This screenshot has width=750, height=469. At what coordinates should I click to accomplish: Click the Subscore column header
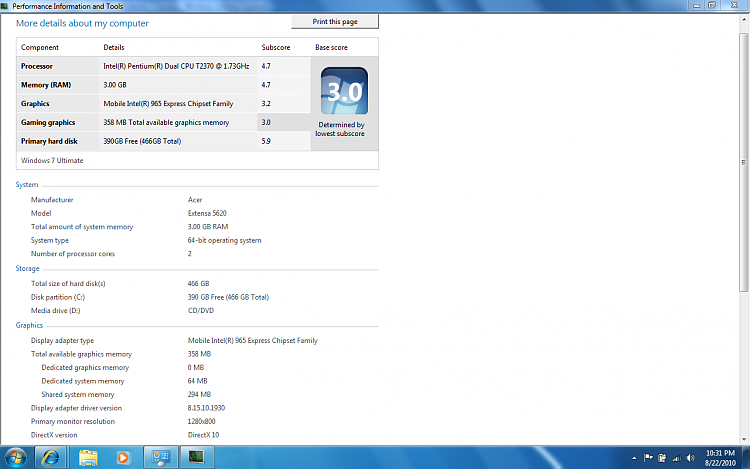pos(276,47)
